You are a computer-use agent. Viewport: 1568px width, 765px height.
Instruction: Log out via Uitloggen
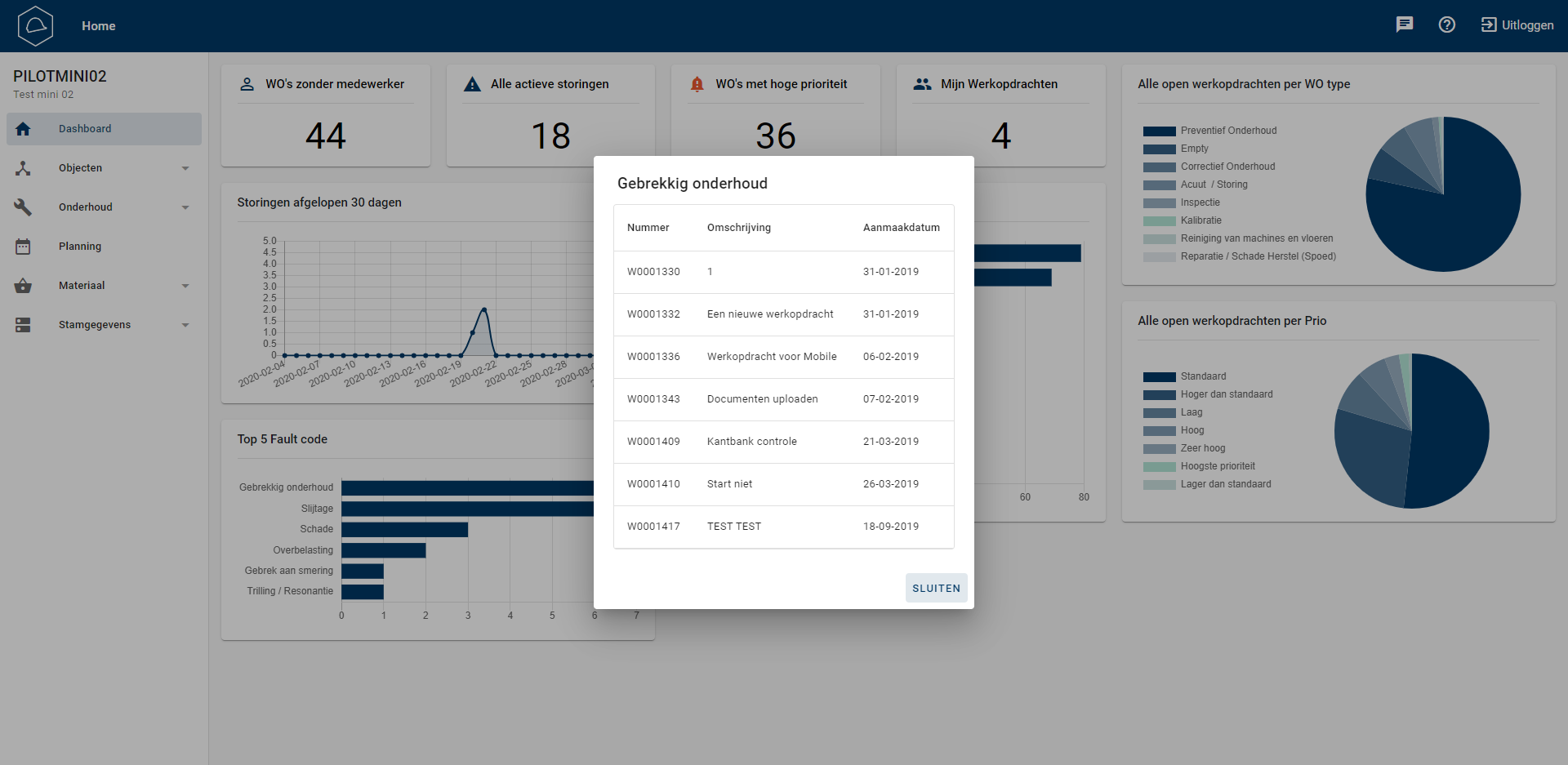click(1517, 25)
